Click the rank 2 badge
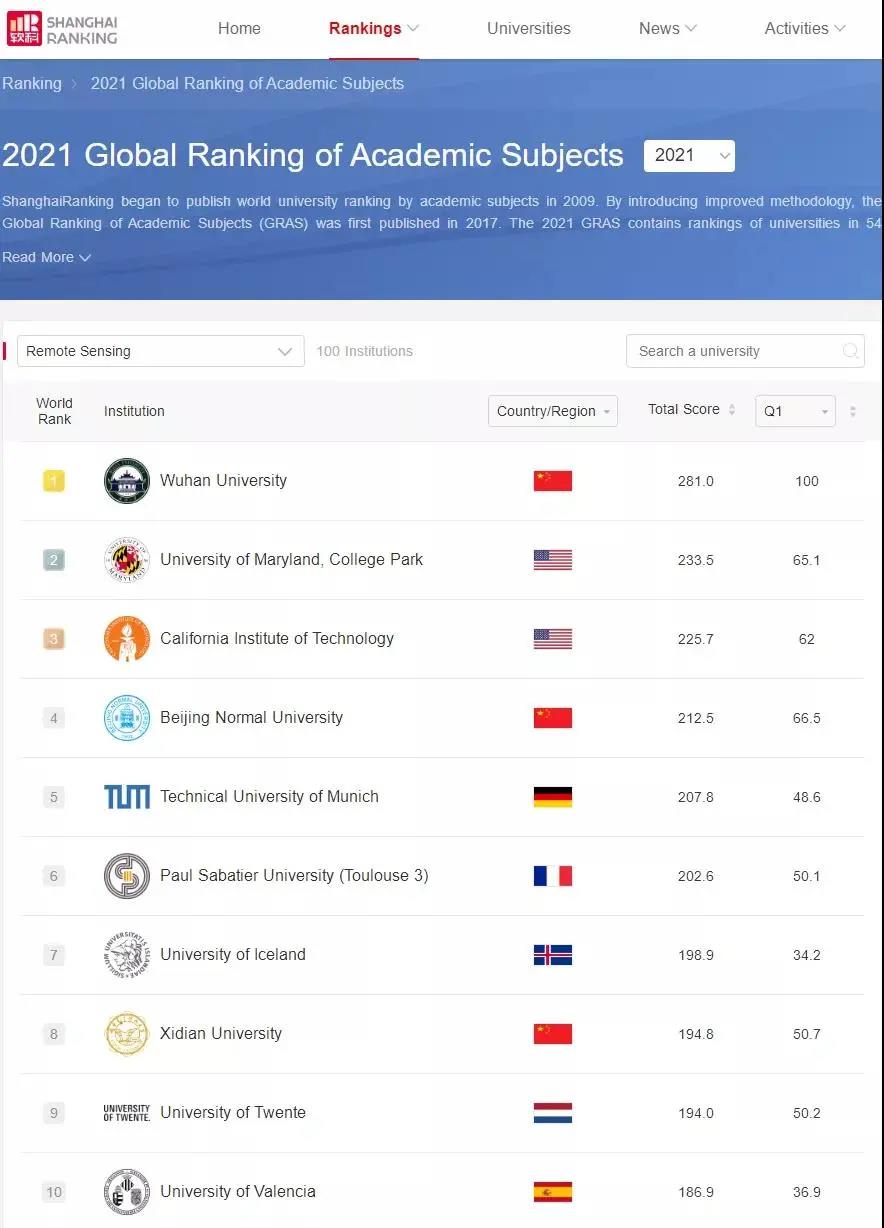 pos(54,560)
